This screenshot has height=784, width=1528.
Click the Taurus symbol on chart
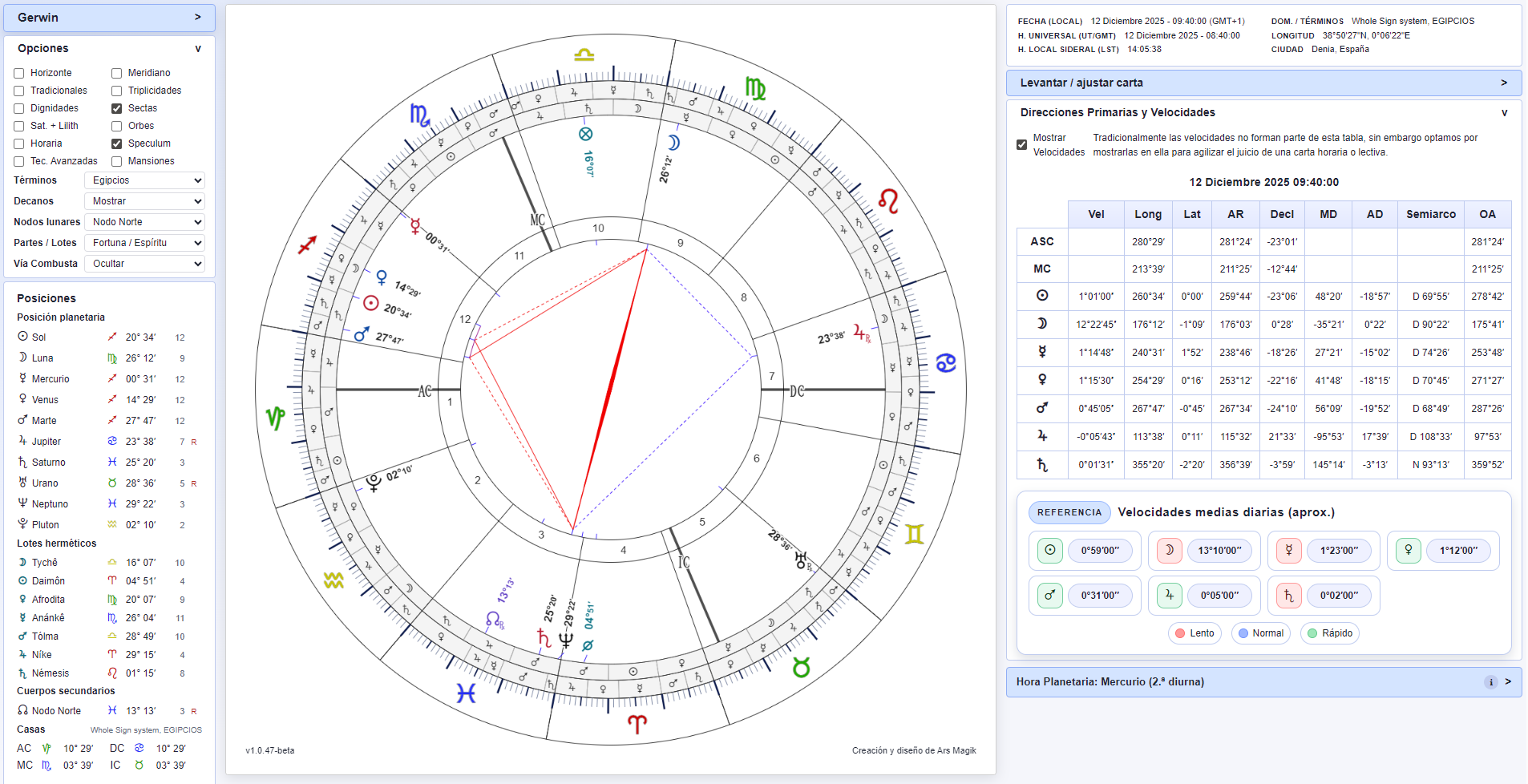tap(801, 667)
